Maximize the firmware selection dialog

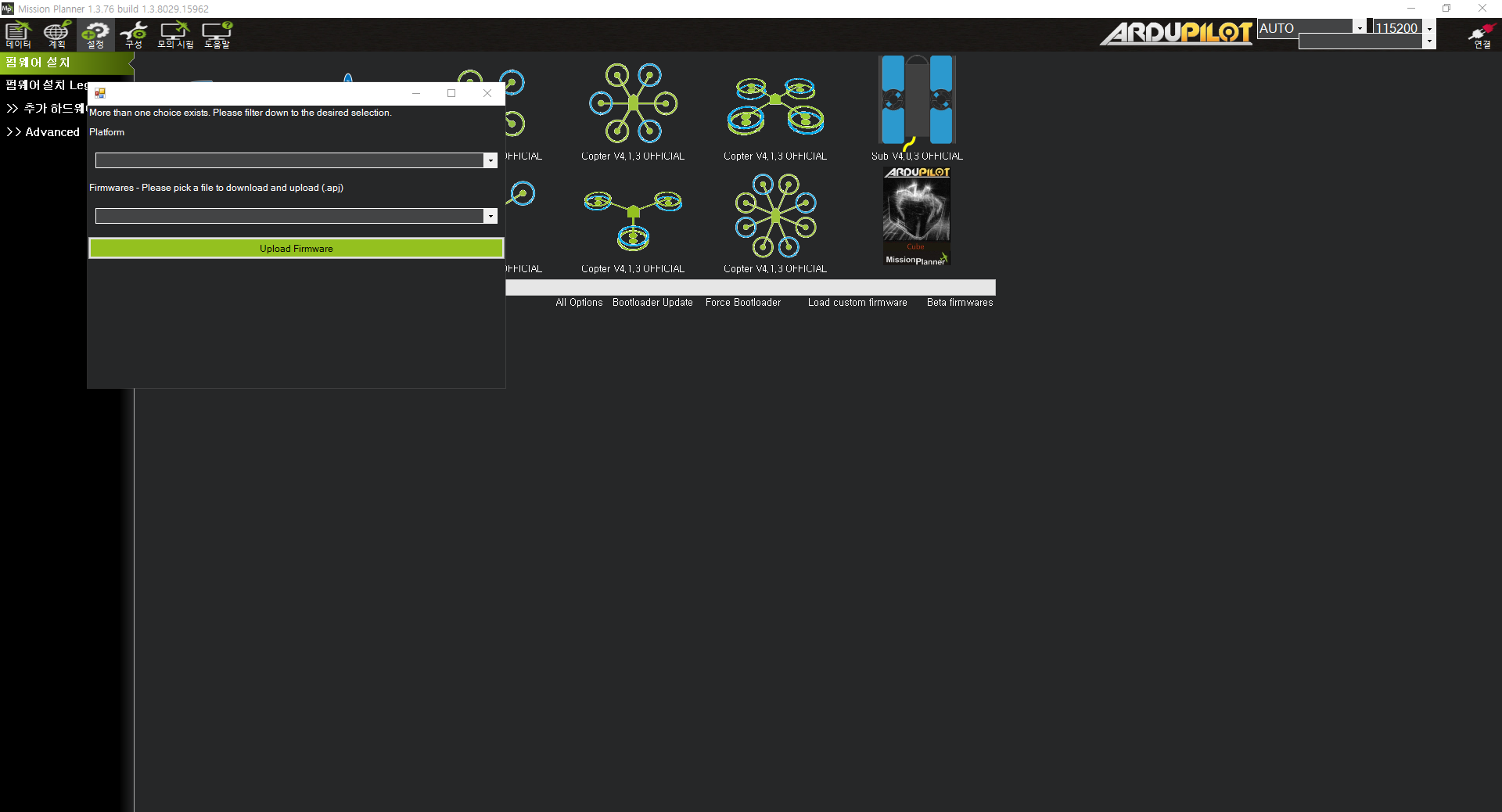click(x=451, y=93)
